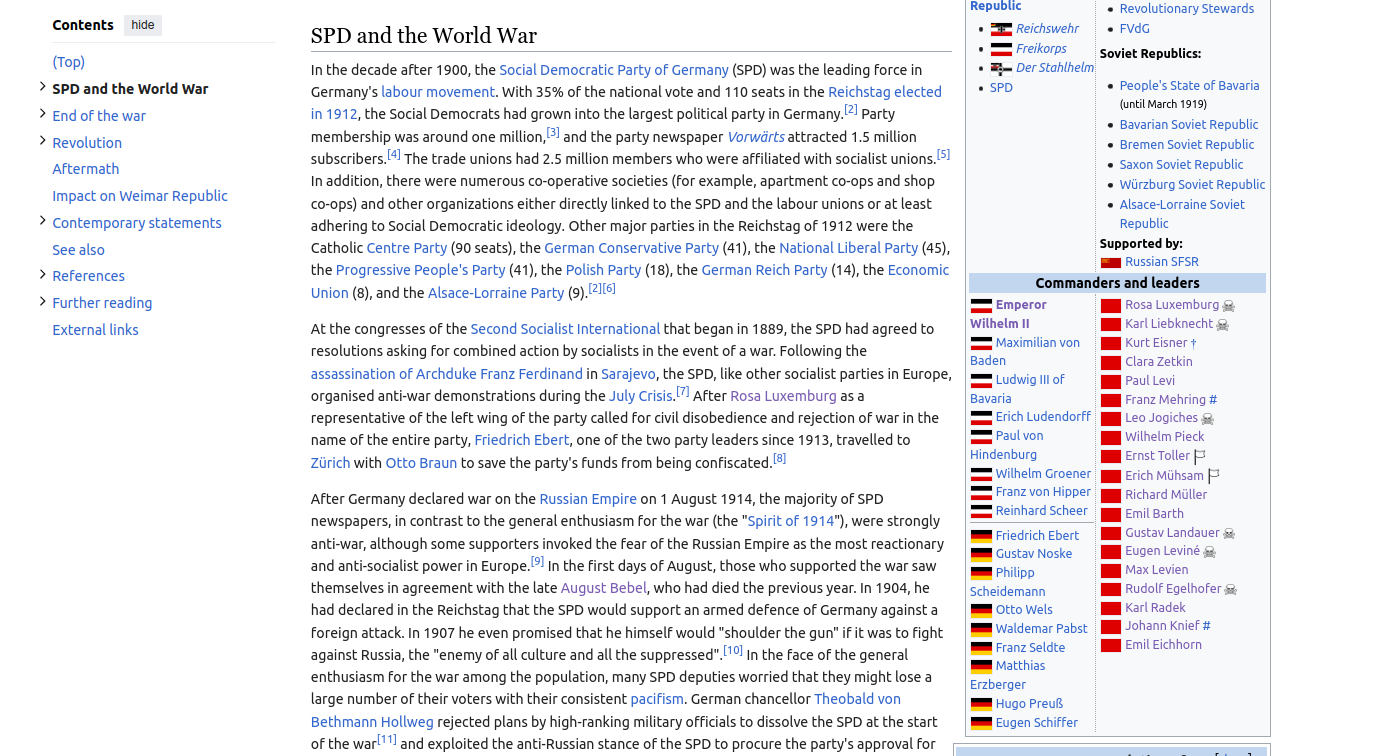
Task: Click the red flag beside Emil Eichhorn
Action: (x=1110, y=646)
